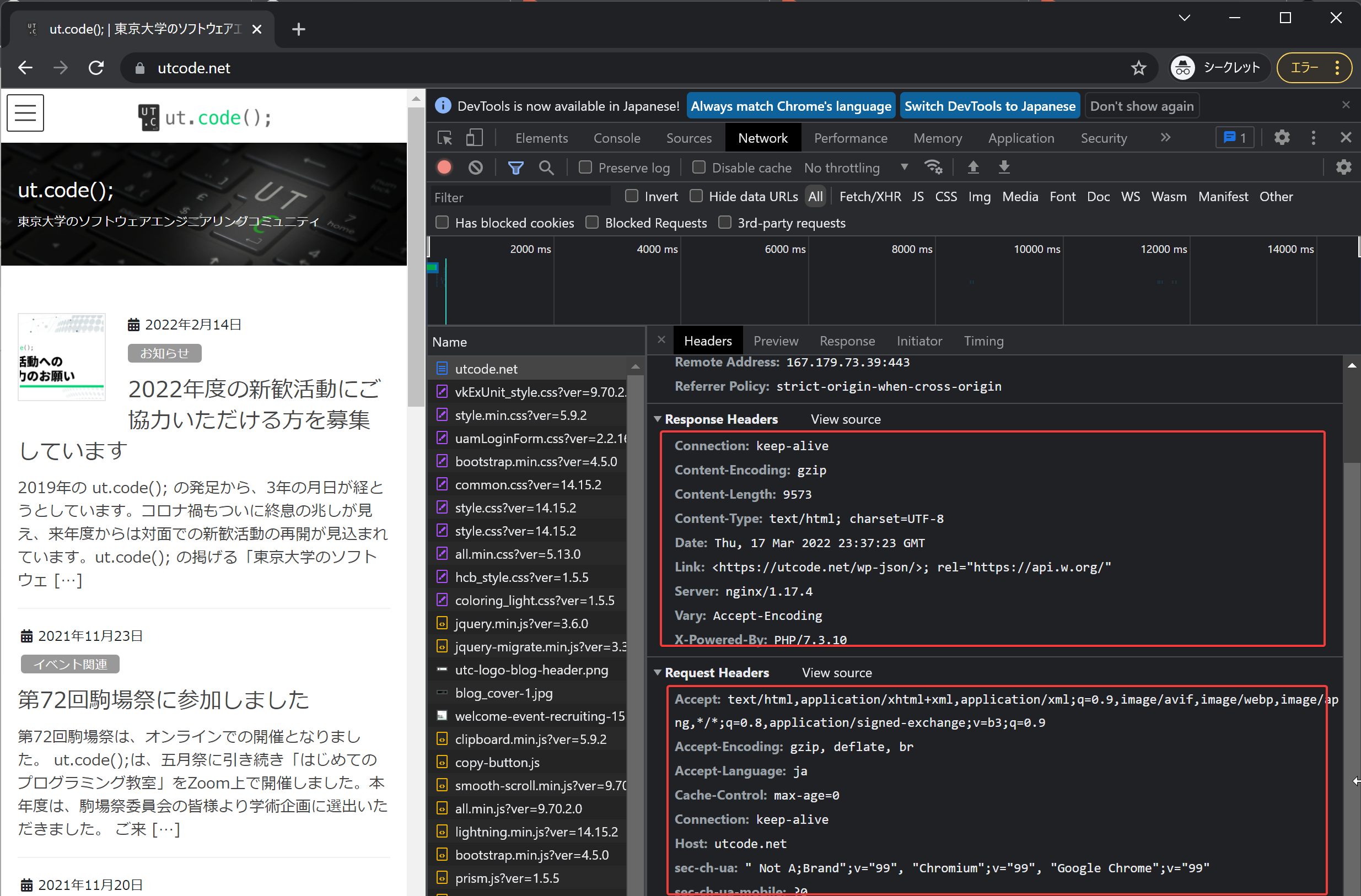Search within network requests

click(x=546, y=167)
